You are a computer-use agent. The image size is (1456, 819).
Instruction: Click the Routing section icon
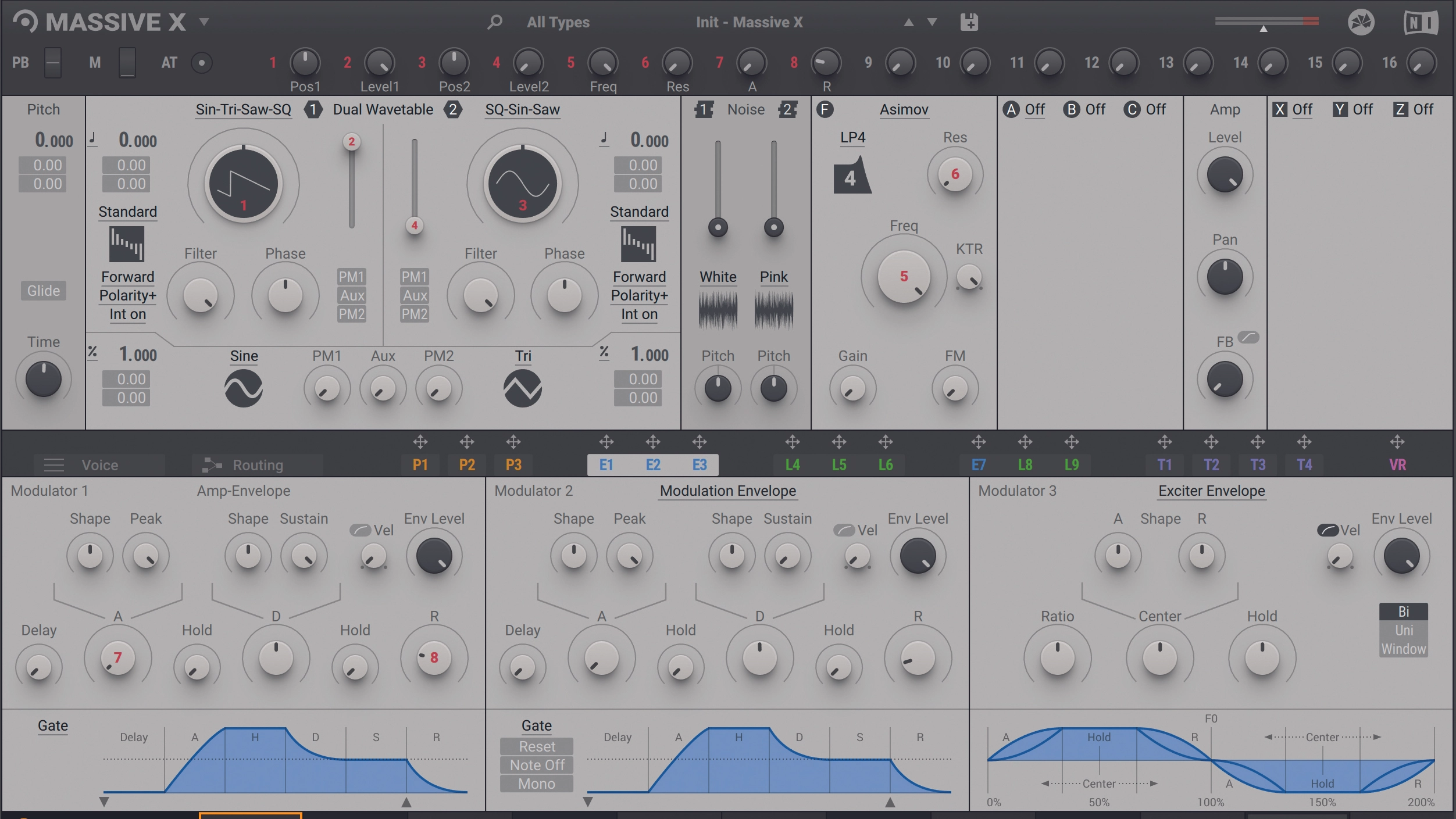point(212,465)
